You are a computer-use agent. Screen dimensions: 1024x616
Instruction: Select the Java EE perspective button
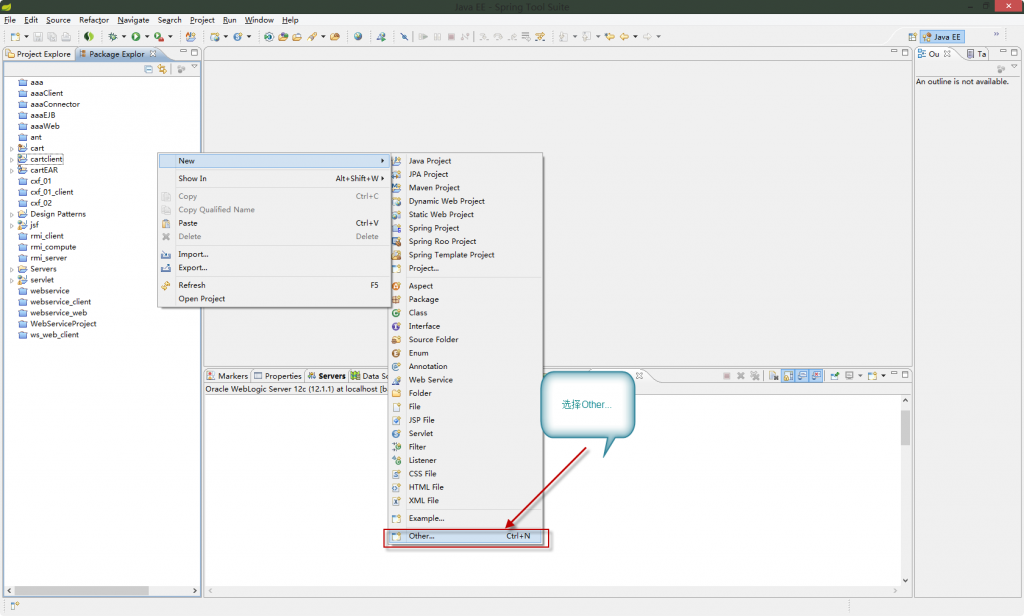point(942,37)
